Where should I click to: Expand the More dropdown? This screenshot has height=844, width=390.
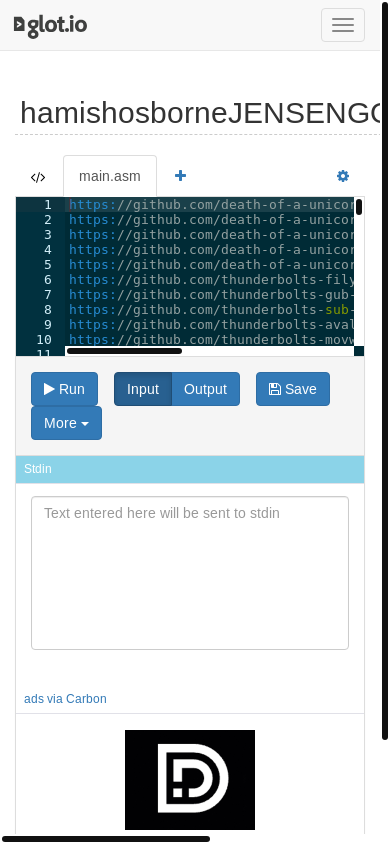pos(66,423)
